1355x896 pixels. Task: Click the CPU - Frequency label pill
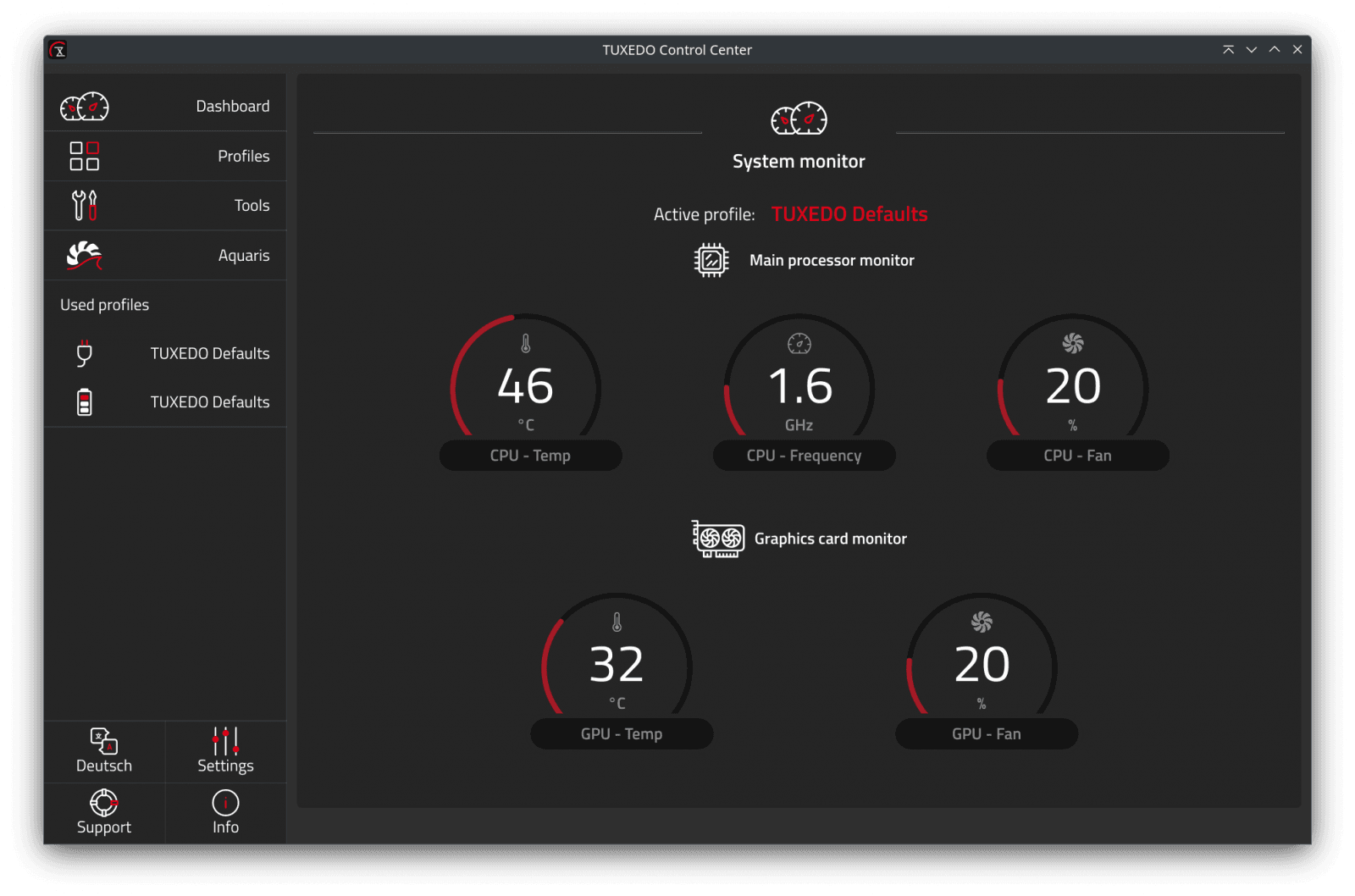pos(804,456)
